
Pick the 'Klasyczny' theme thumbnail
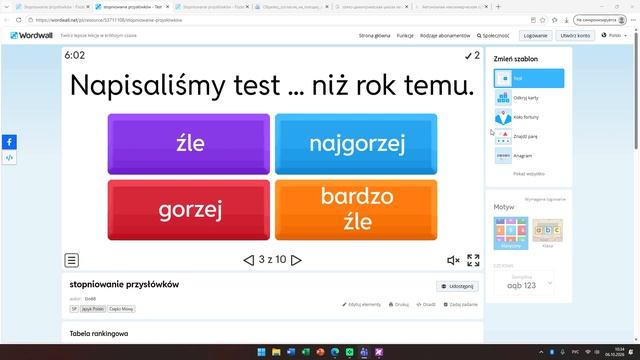tap(511, 233)
